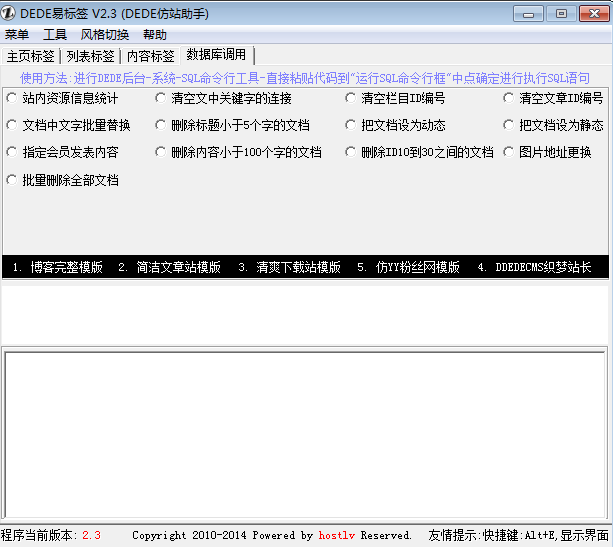
Task: Click the 博客完整模版 link in black banner
Action: click(66, 268)
